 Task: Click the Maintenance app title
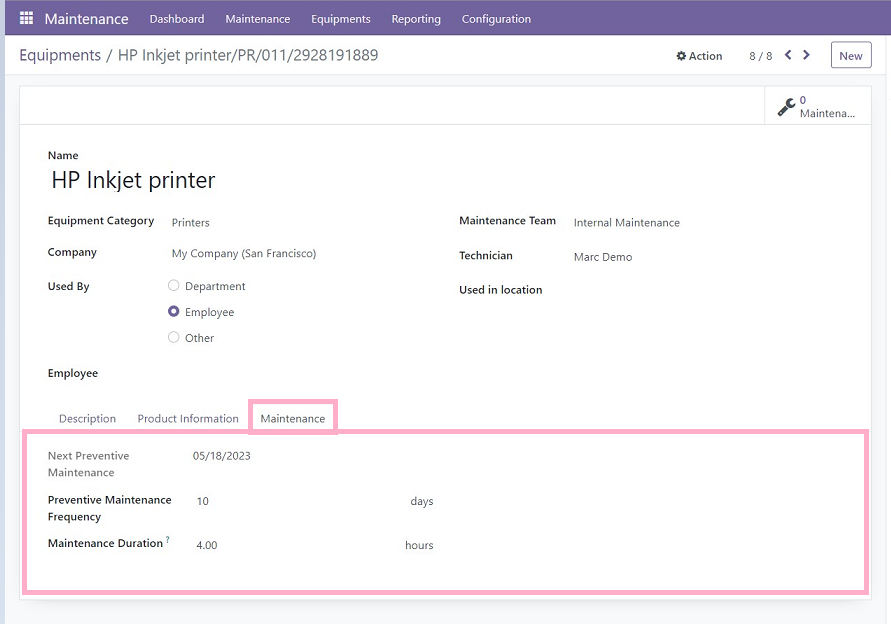86,19
